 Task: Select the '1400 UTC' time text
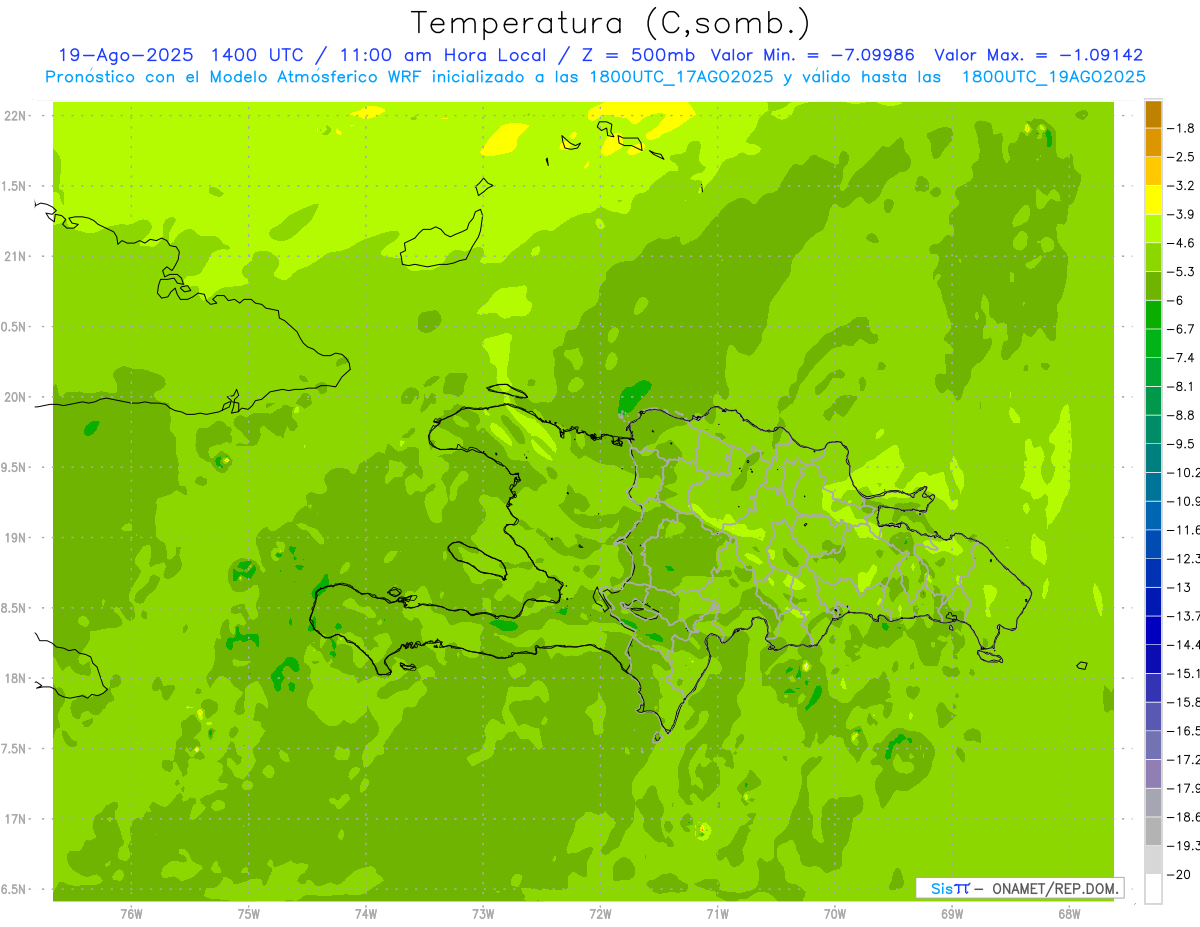click(258, 55)
